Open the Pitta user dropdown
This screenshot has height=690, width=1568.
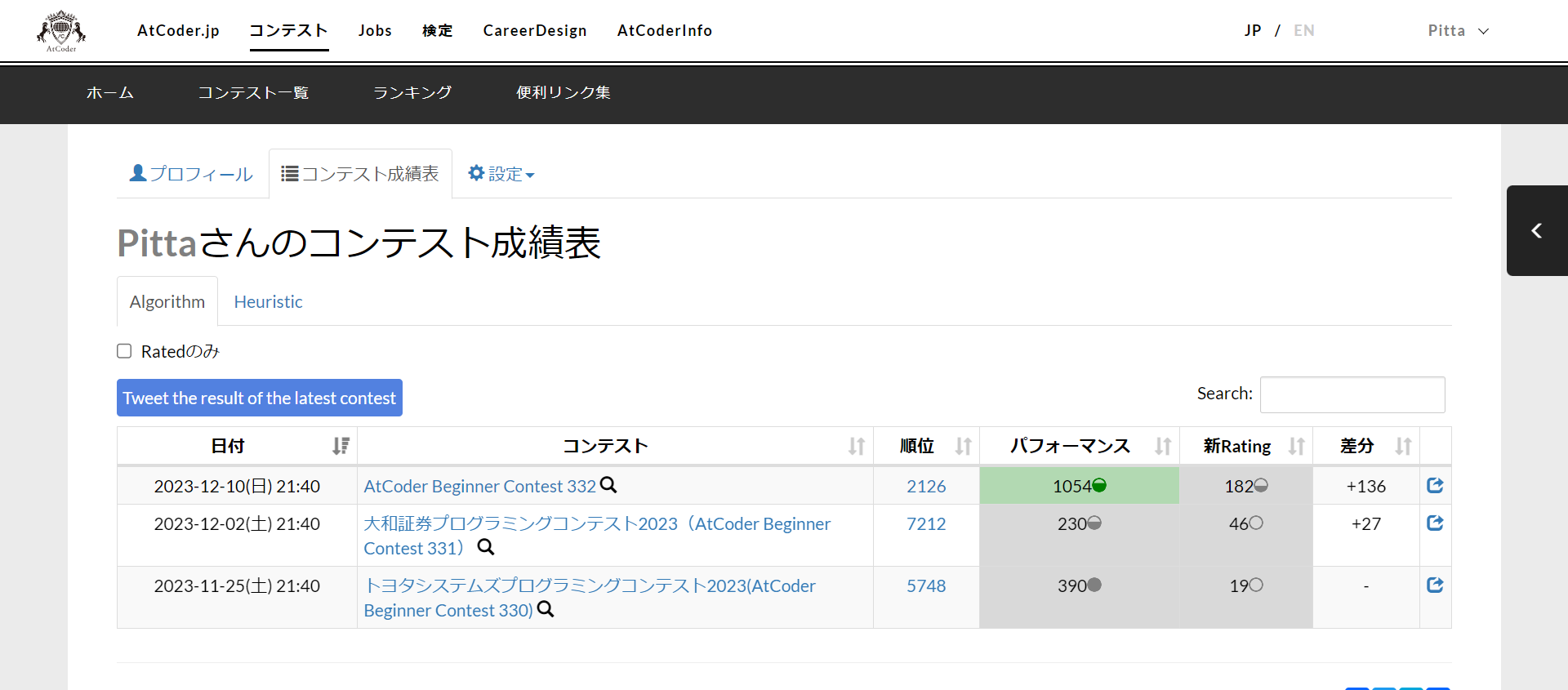coord(1459,31)
